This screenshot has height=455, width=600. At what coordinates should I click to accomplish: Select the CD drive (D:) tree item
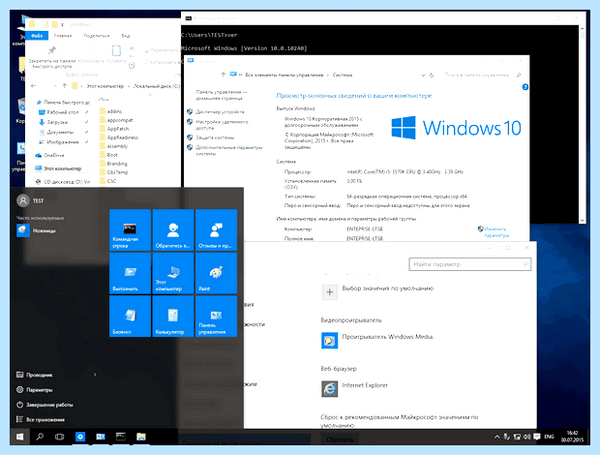coord(63,182)
